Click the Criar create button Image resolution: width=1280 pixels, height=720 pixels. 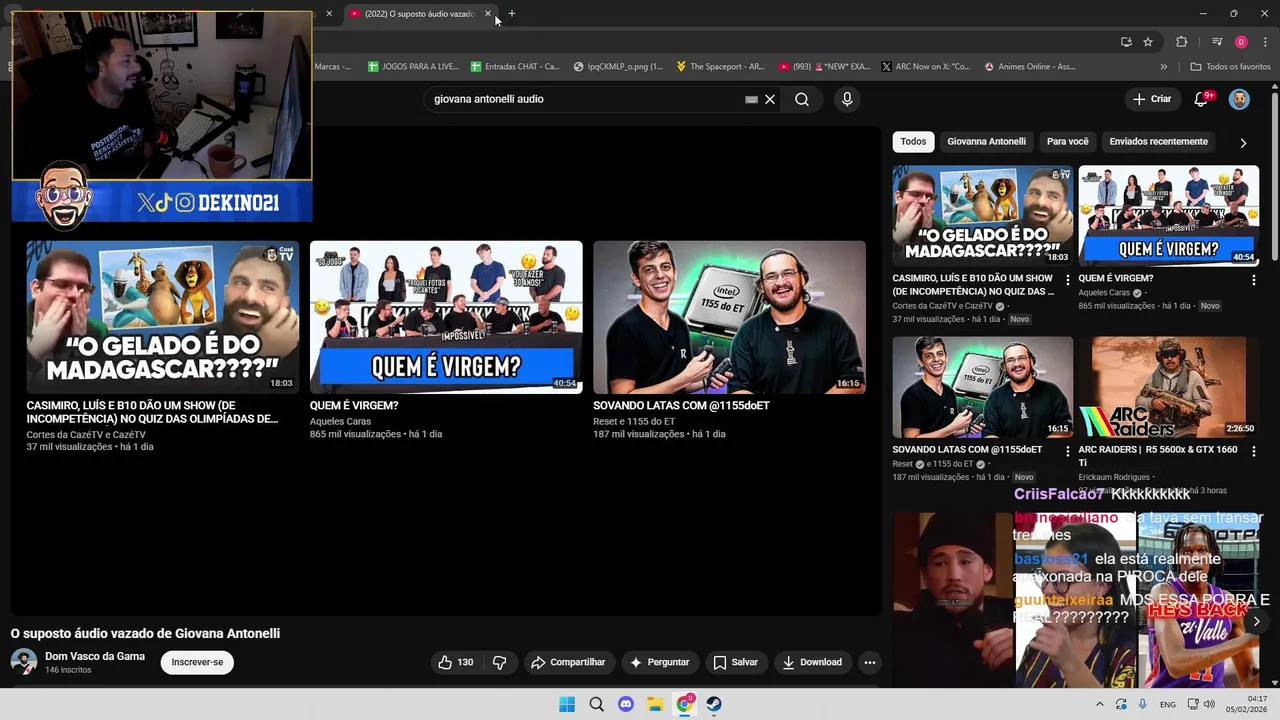click(x=1151, y=99)
